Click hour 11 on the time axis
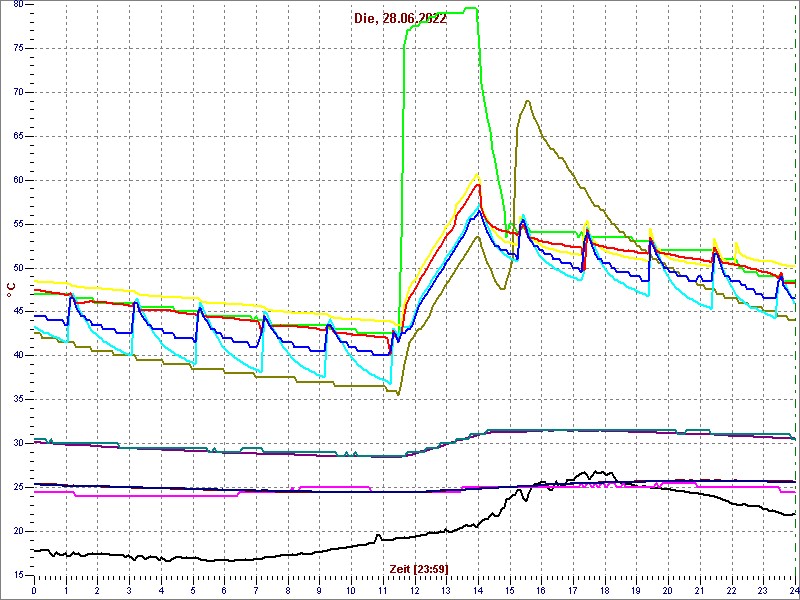The height and width of the screenshot is (600, 800). 383,590
